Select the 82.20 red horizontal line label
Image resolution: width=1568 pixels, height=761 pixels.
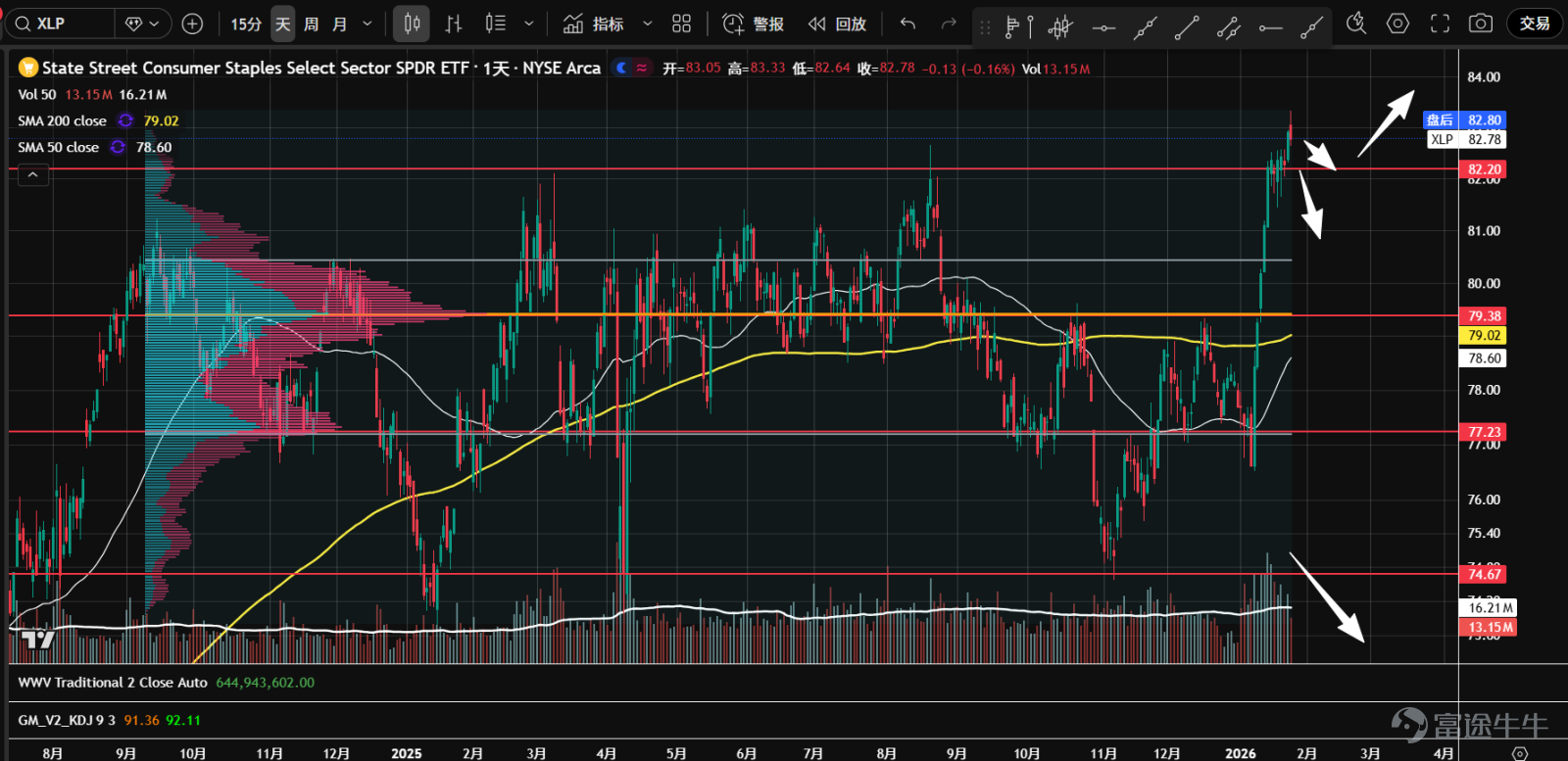pyautogui.click(x=1484, y=169)
